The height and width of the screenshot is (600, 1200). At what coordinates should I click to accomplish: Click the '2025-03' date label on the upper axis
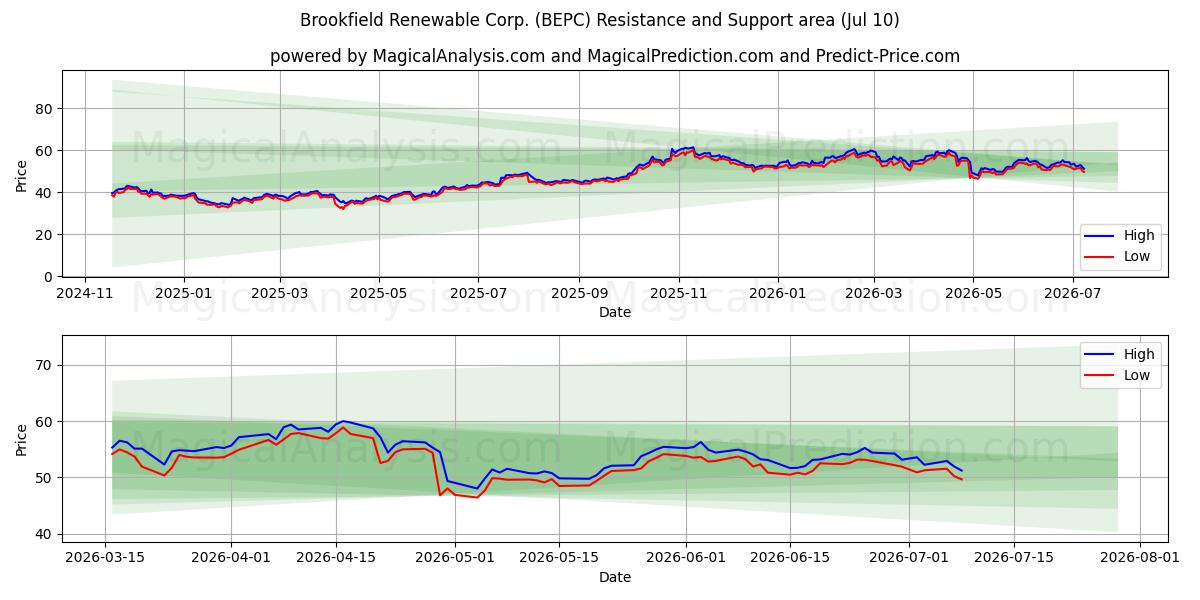279,295
